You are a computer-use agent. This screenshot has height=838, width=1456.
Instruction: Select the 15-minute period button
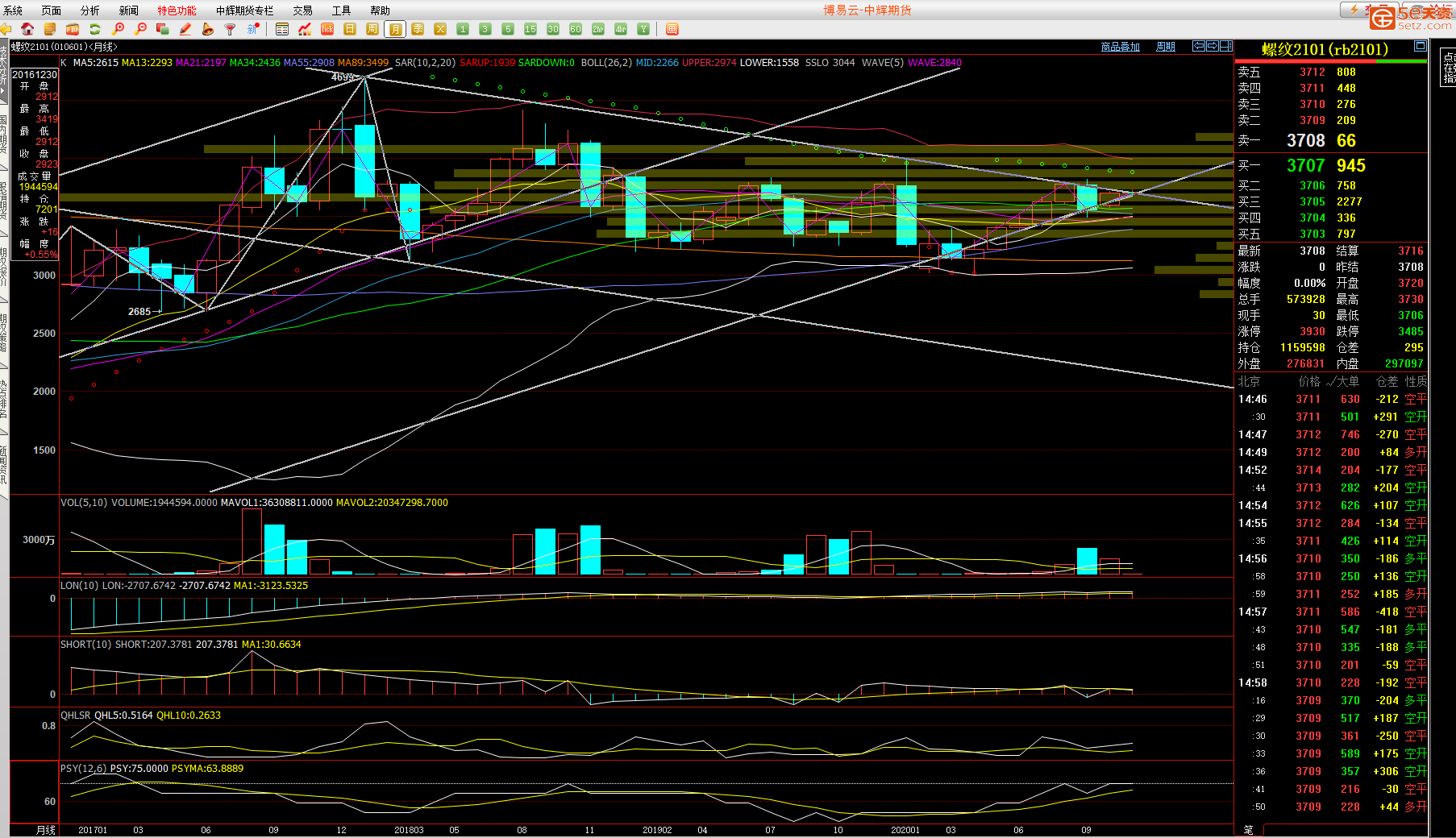530,29
